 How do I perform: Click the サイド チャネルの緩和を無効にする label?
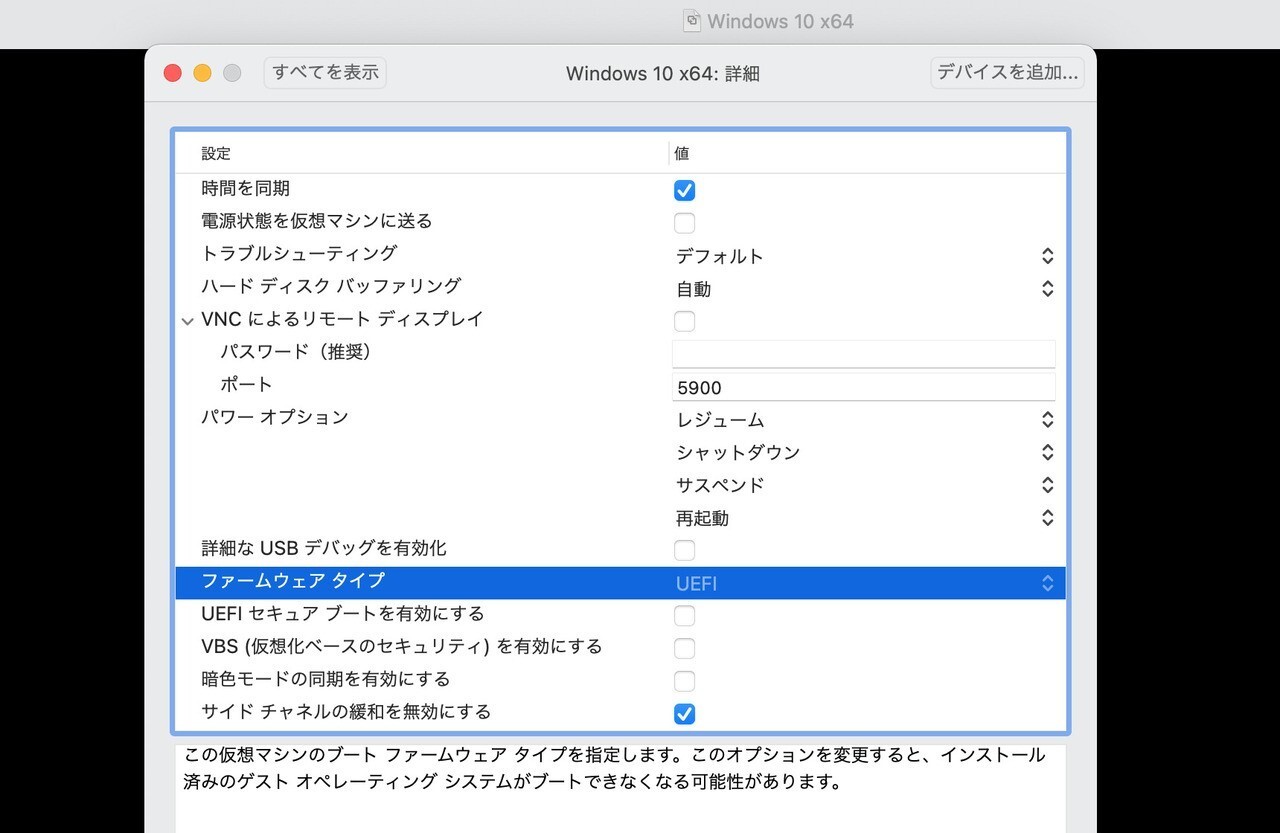(346, 712)
